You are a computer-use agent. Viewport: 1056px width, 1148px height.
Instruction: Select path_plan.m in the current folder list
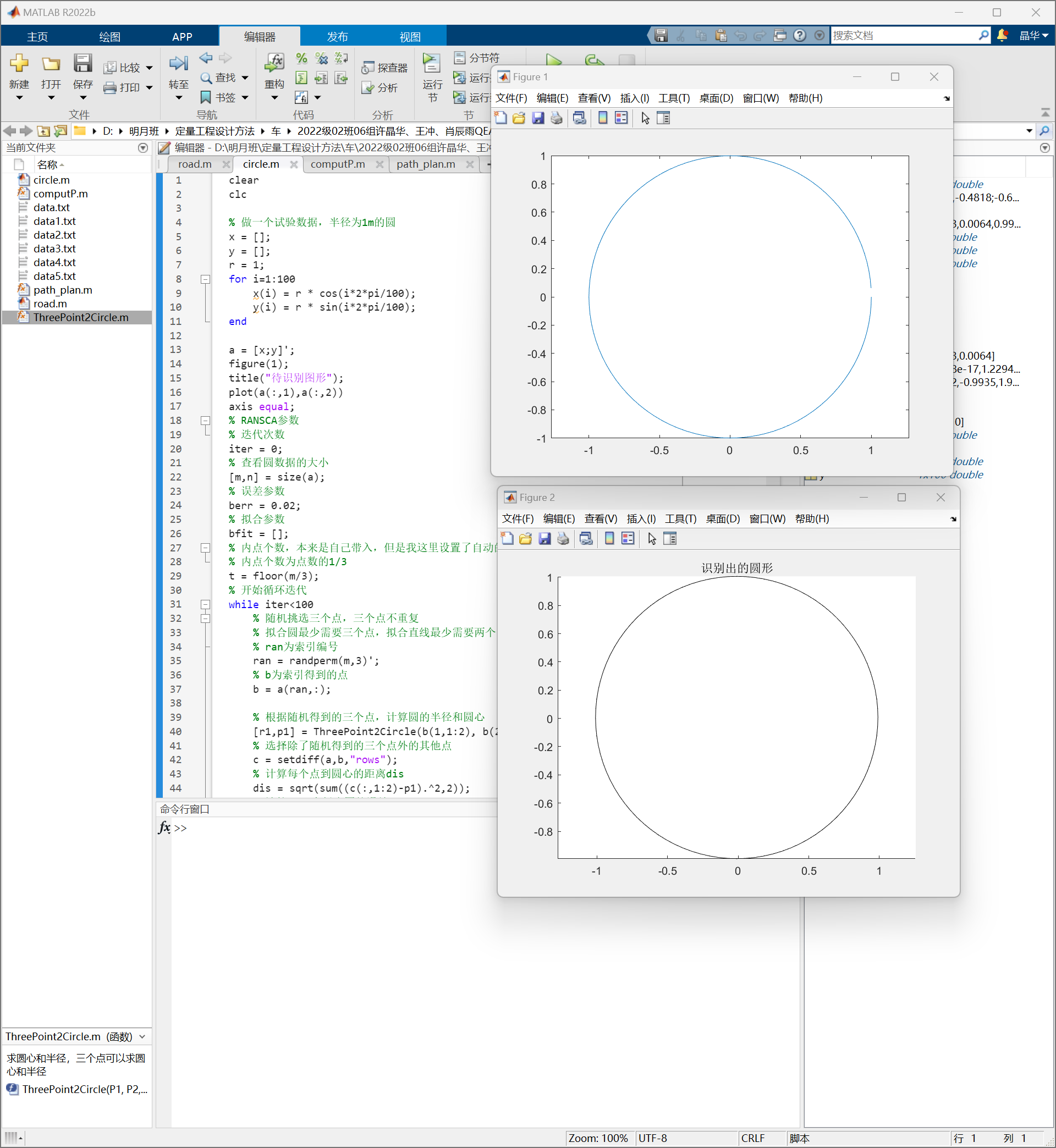[x=62, y=290]
